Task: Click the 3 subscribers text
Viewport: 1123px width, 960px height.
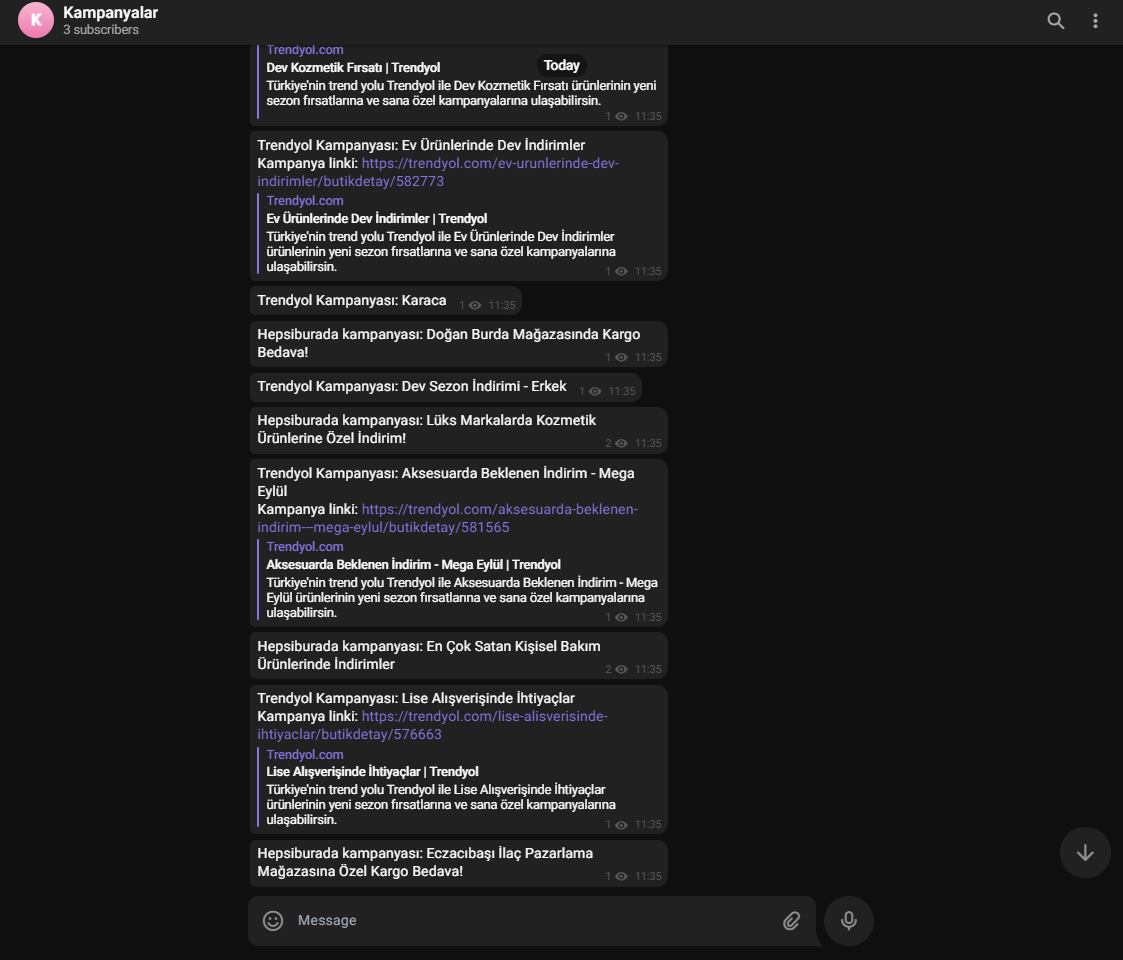Action: point(101,30)
